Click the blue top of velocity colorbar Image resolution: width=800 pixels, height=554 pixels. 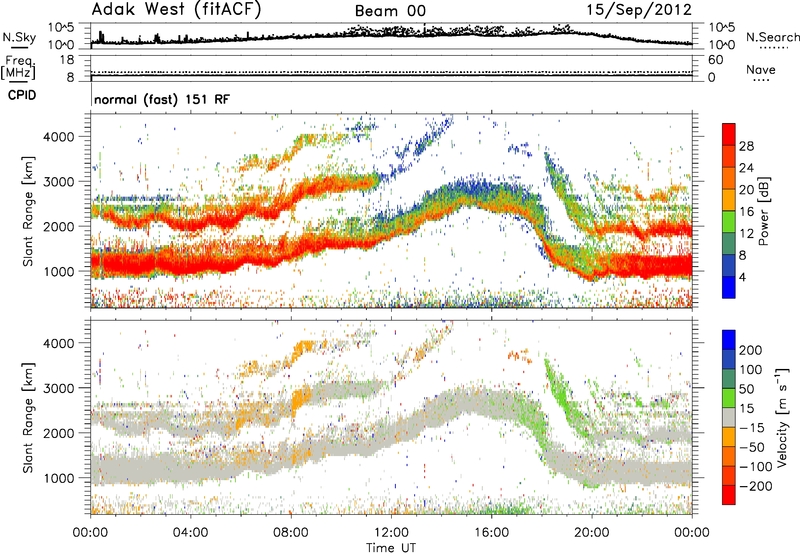(x=729, y=340)
